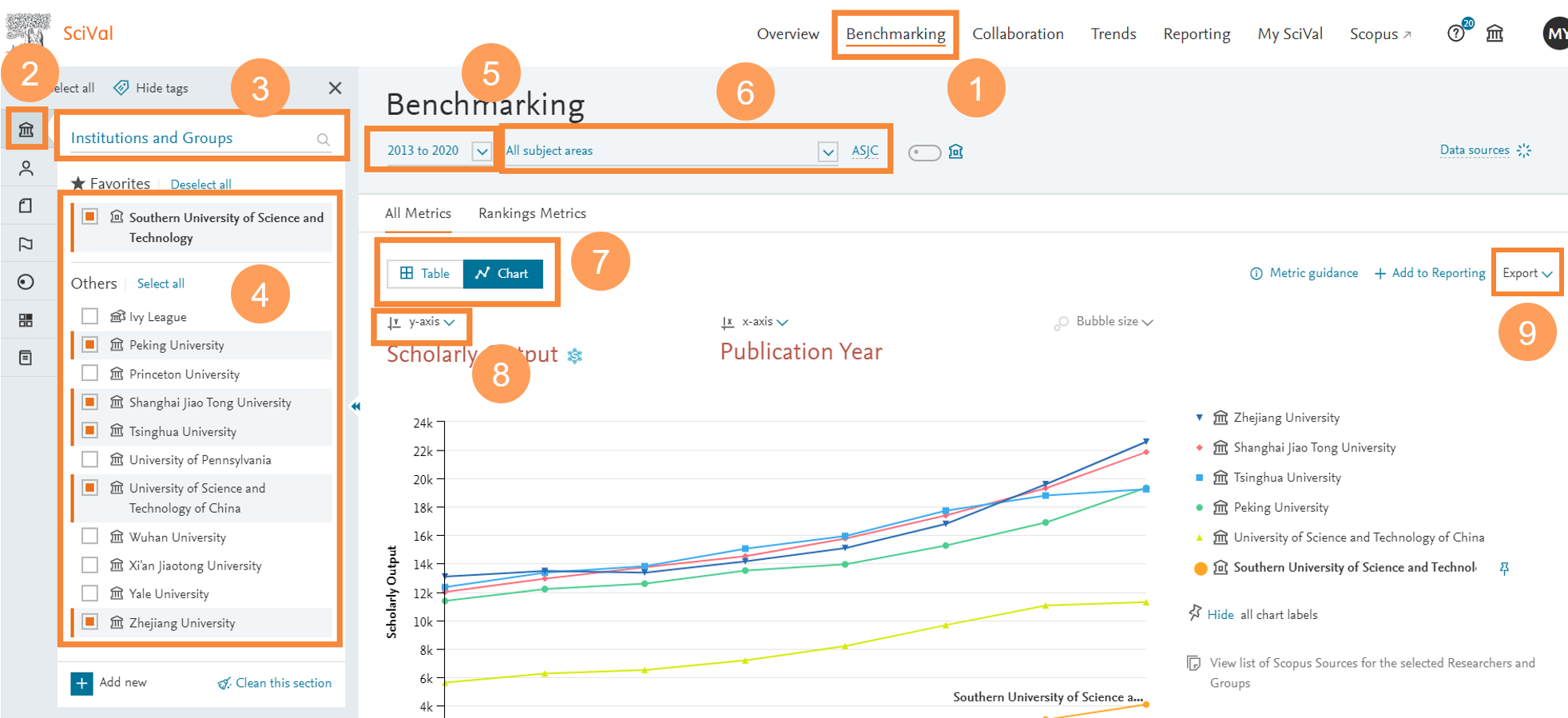
Task: Open the Countries flag sidebar icon
Action: click(26, 244)
